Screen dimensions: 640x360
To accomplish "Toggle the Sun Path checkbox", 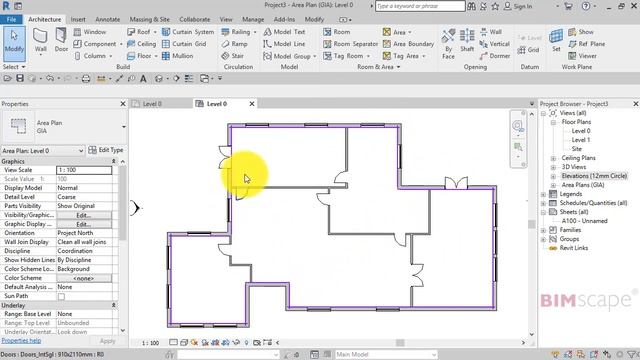I will [61, 296].
